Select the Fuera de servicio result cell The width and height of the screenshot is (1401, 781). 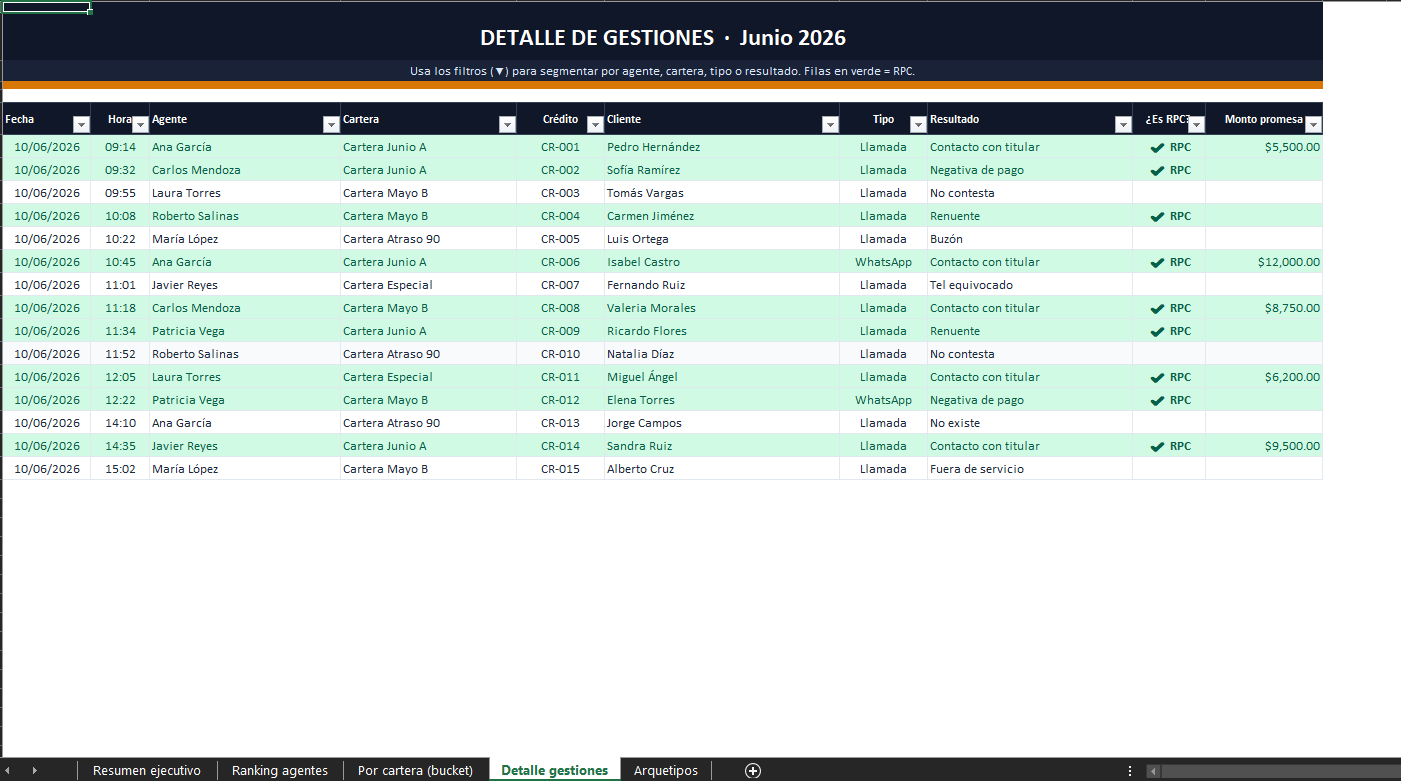(x=1030, y=469)
